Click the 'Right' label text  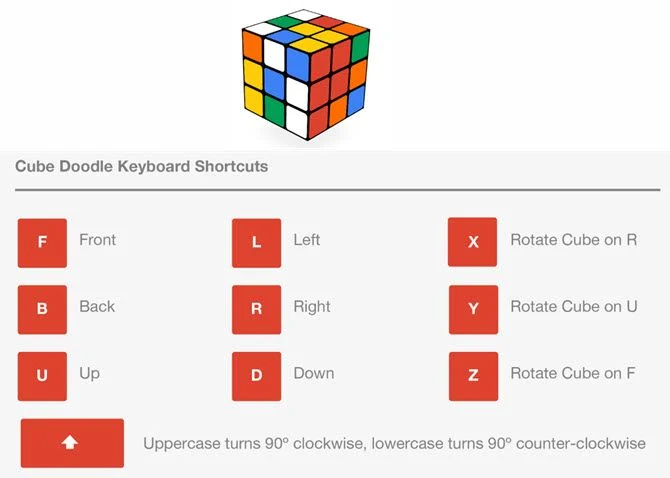pyautogui.click(x=312, y=307)
